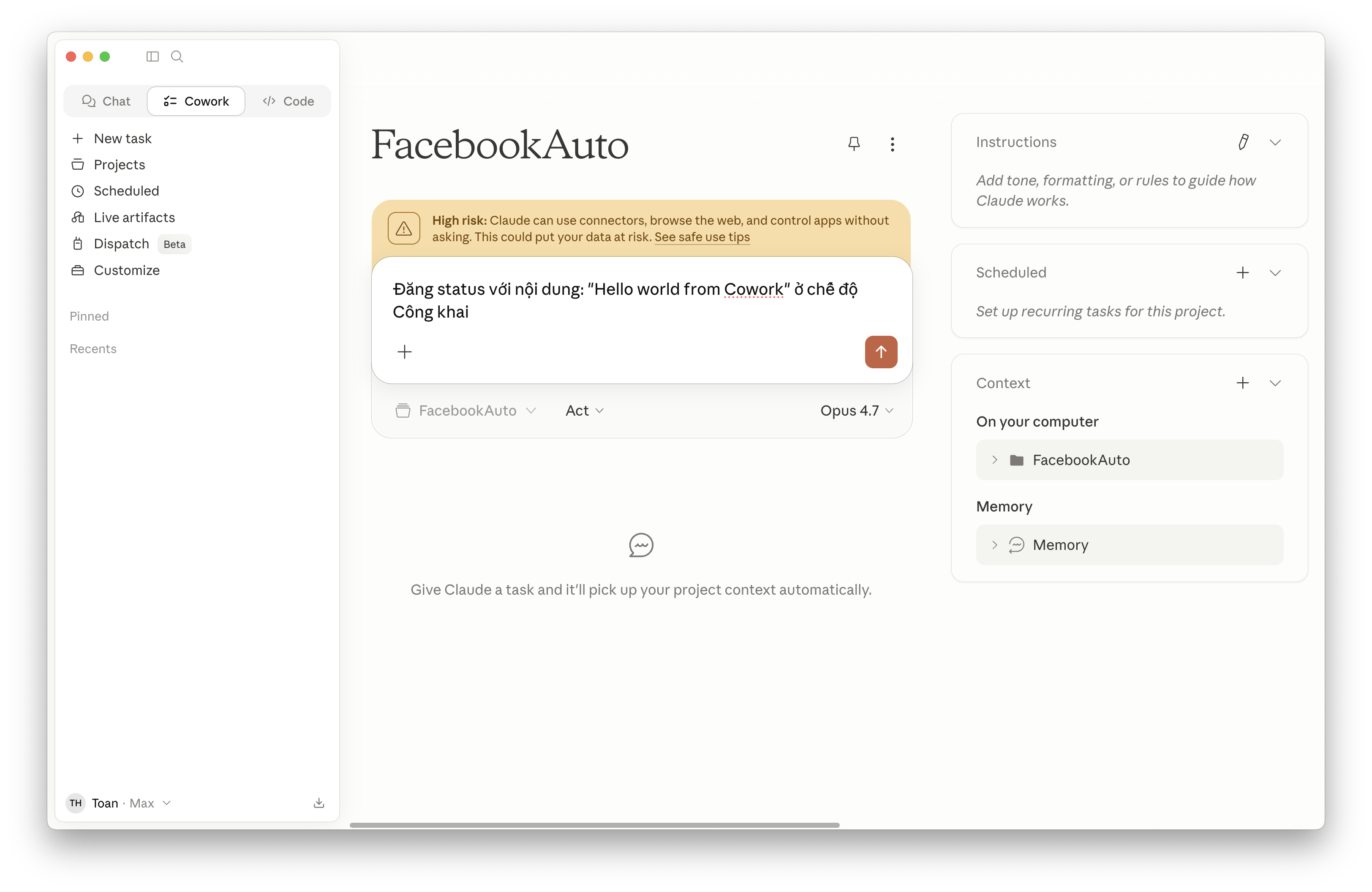Viewport: 1372px width, 892px height.
Task: Click the chat bubble icon in empty state
Action: click(x=640, y=545)
